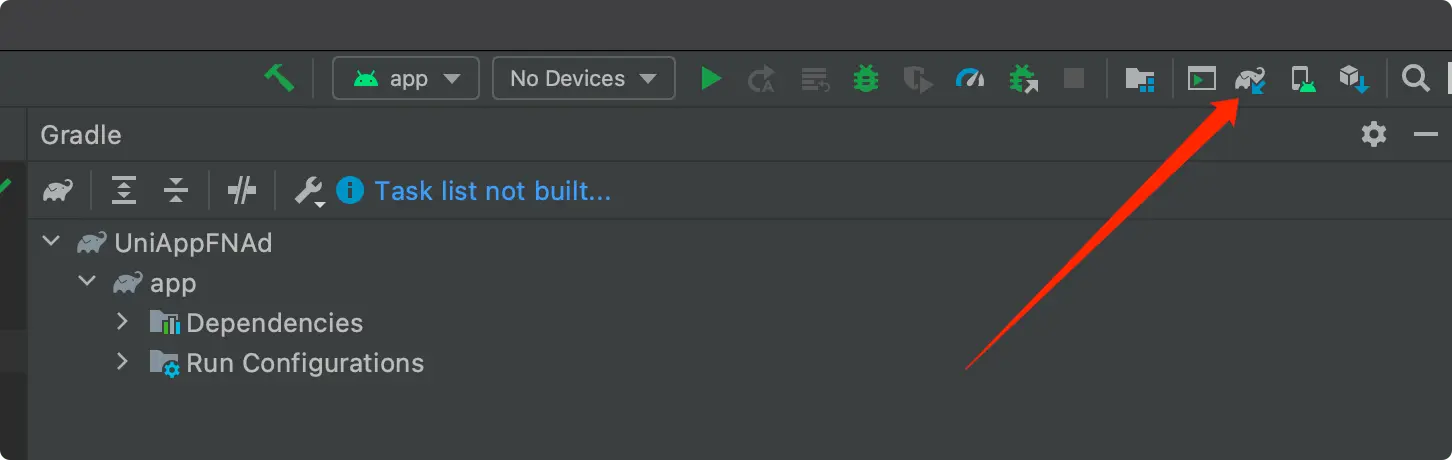The width and height of the screenshot is (1452, 460).
Task: Run the app with green play button
Action: point(711,78)
